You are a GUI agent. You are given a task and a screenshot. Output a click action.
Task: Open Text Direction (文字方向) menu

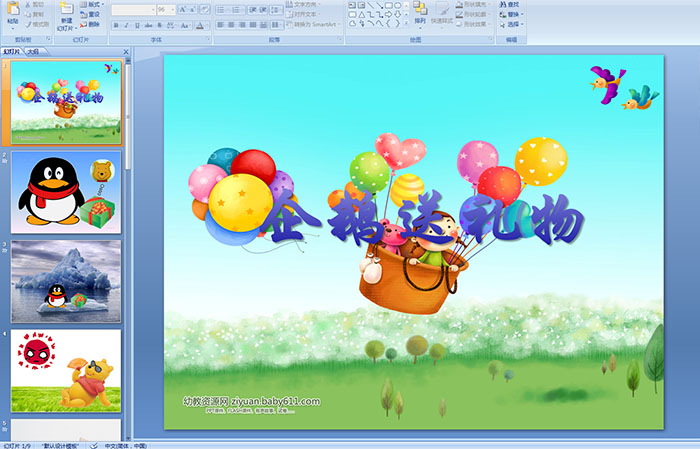pos(303,4)
